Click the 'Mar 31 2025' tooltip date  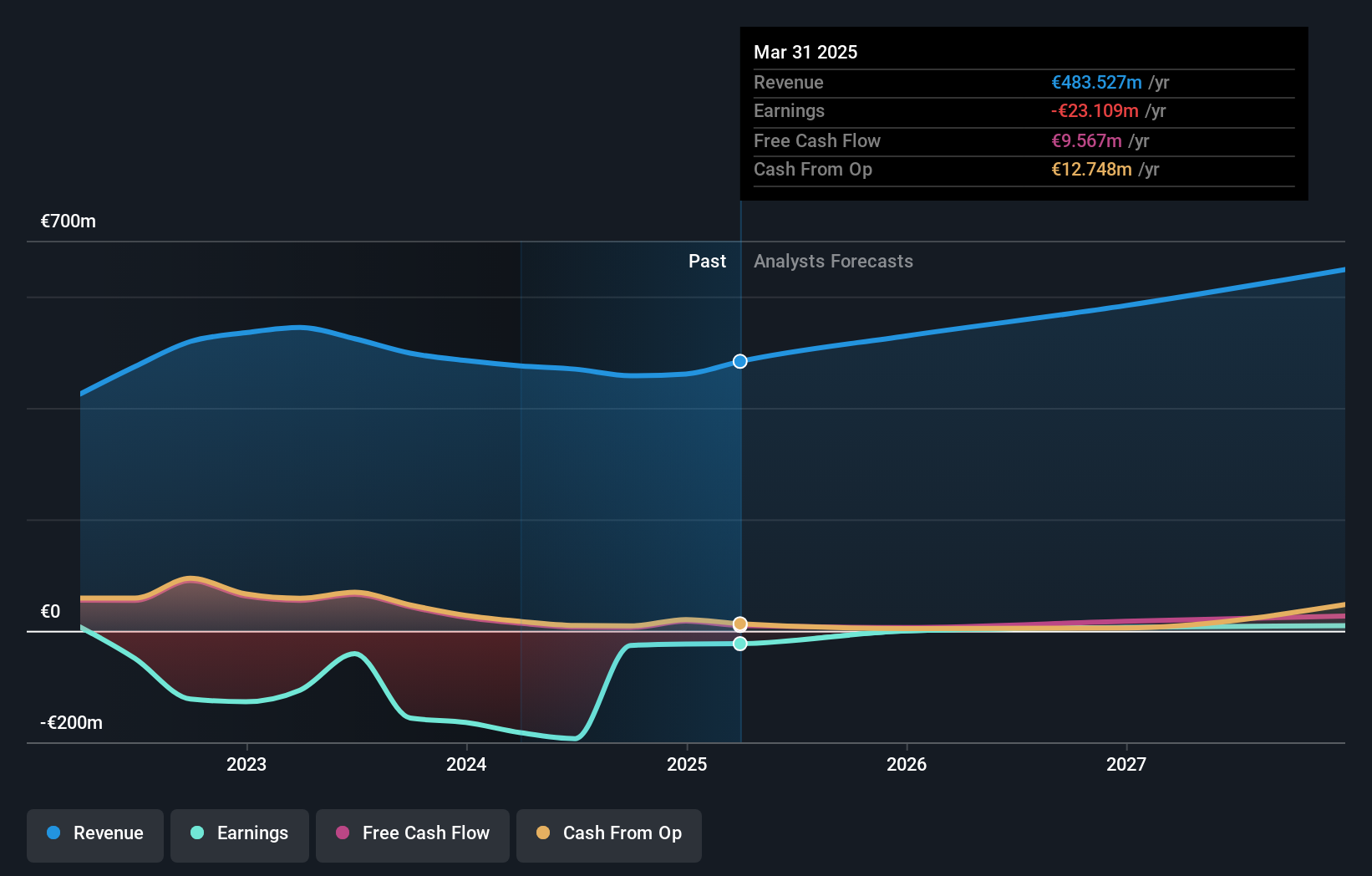click(805, 53)
